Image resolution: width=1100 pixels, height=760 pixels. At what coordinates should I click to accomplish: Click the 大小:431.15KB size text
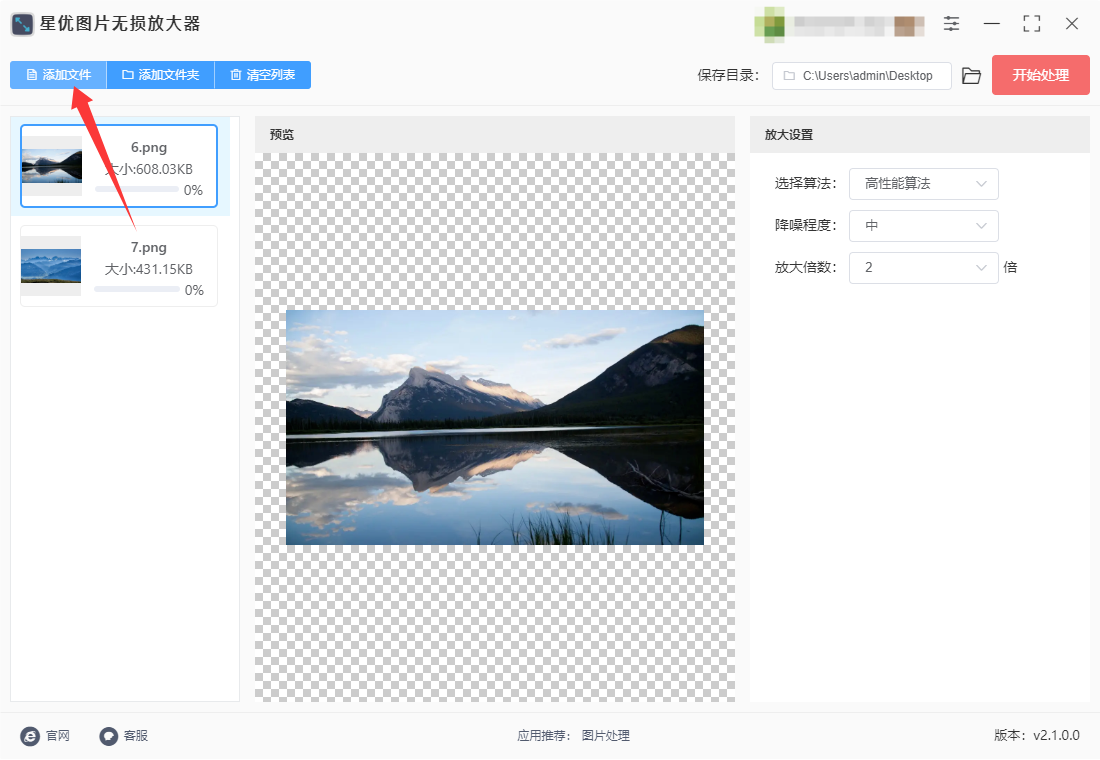click(149, 269)
